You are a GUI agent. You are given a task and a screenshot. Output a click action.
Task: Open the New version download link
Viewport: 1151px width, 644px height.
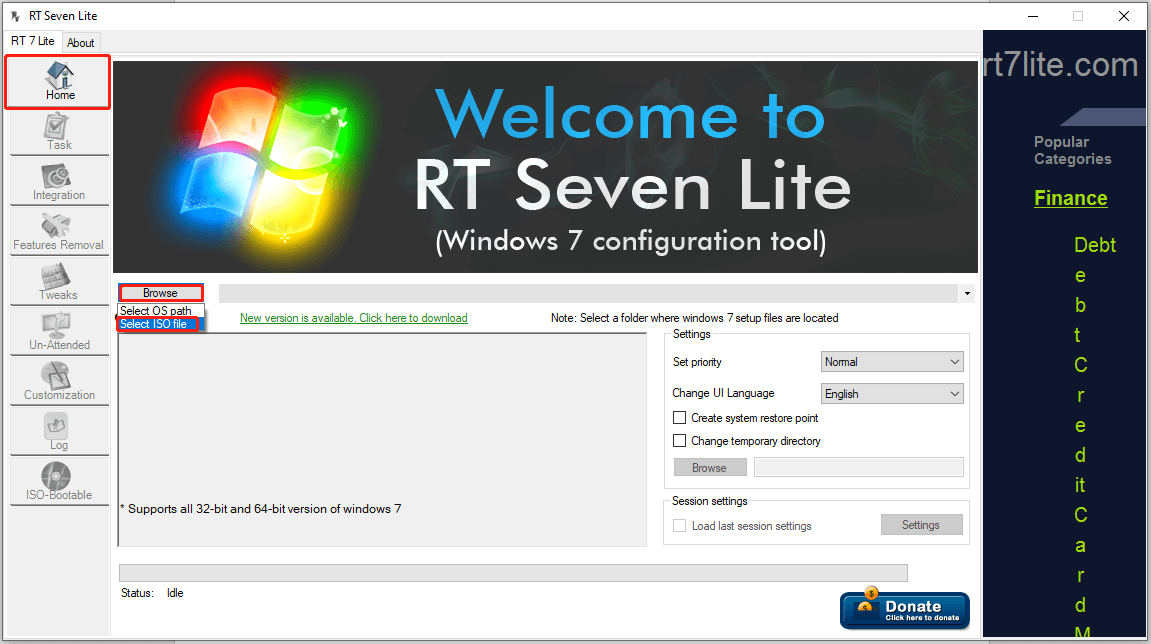[x=354, y=318]
